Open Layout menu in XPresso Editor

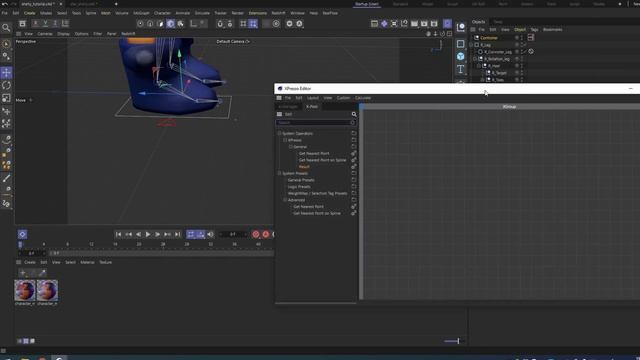[x=313, y=98]
